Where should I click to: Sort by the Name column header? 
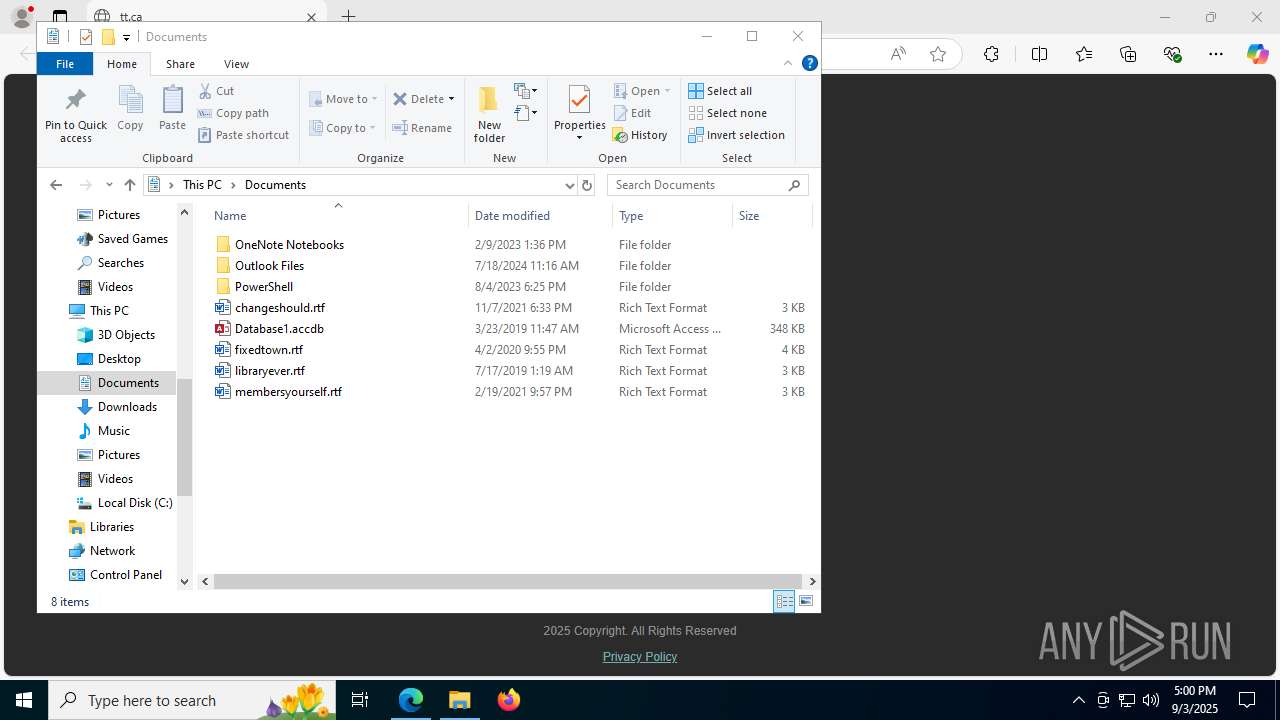click(338, 215)
